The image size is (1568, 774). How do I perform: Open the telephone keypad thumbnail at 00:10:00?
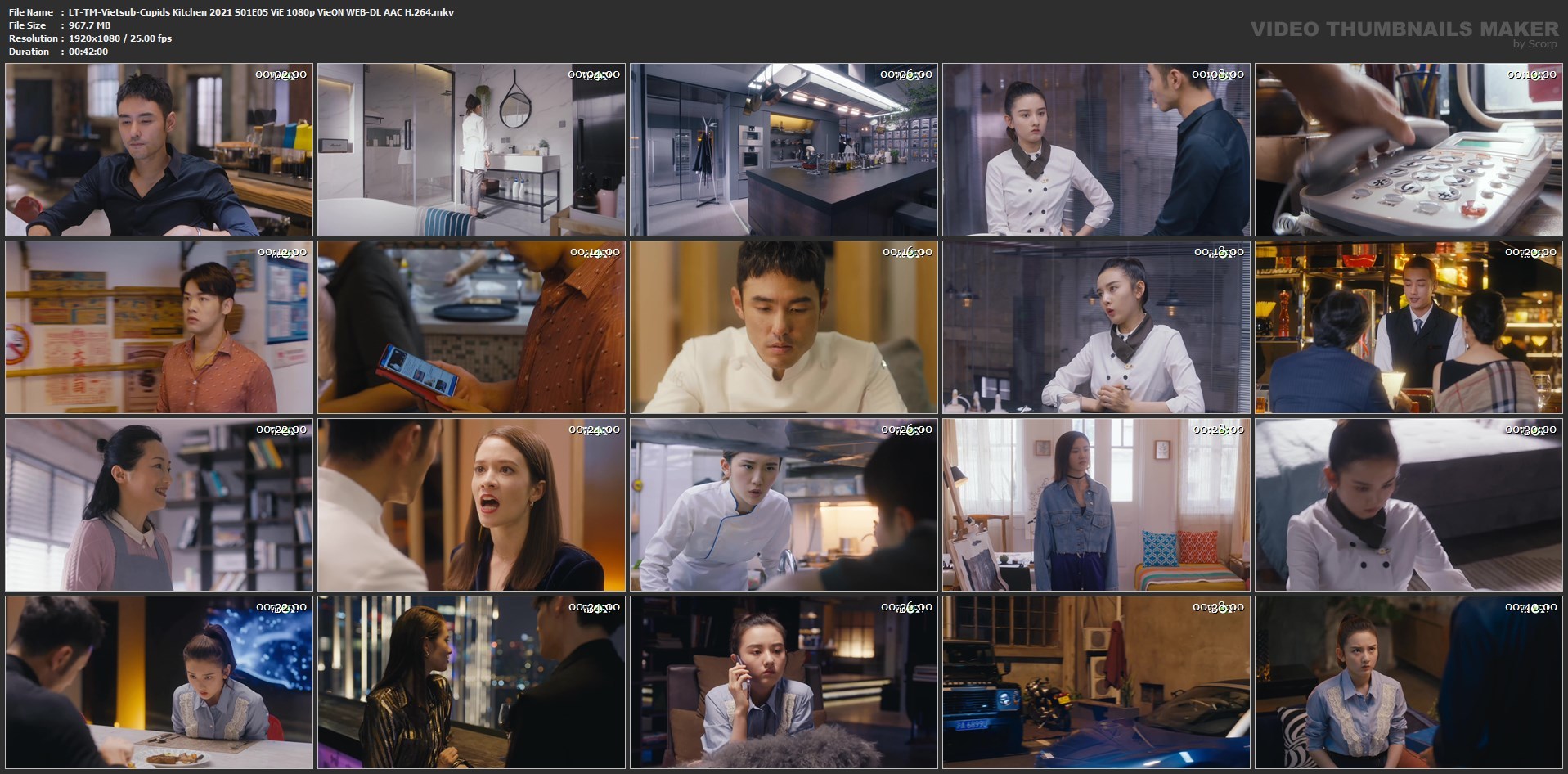(x=1409, y=150)
